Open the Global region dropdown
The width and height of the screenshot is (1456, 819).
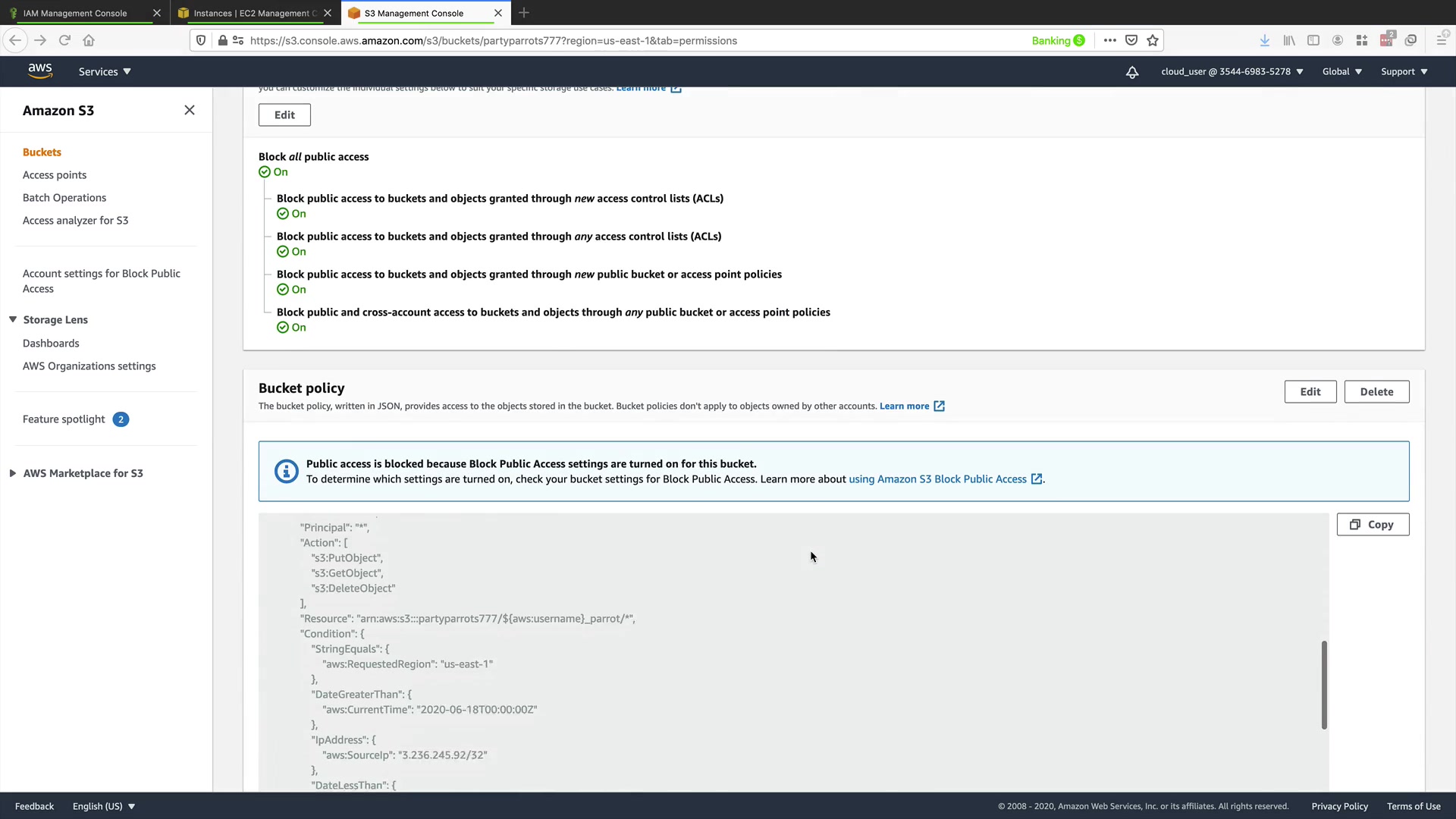tap(1341, 72)
